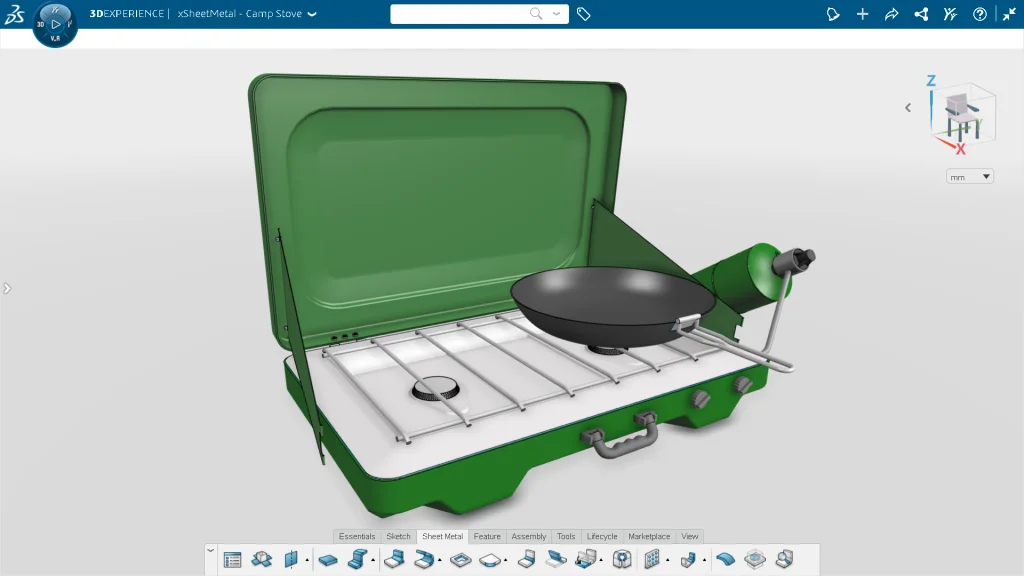Open Help via the question mark icon

(978, 14)
